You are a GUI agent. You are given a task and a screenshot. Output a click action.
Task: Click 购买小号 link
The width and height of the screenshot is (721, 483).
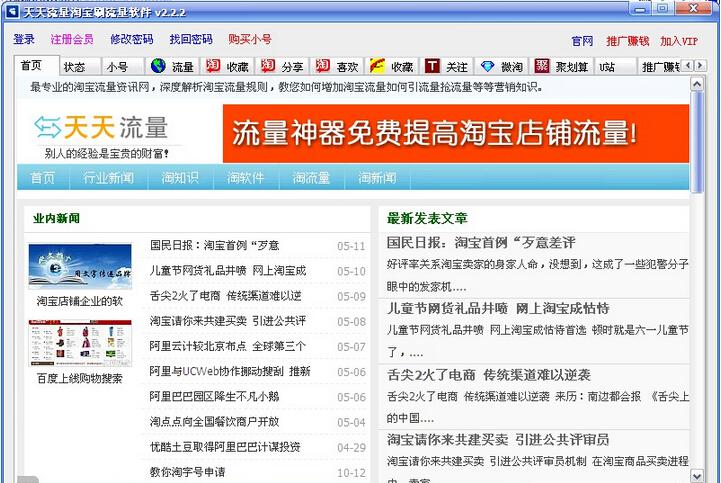(x=250, y=40)
